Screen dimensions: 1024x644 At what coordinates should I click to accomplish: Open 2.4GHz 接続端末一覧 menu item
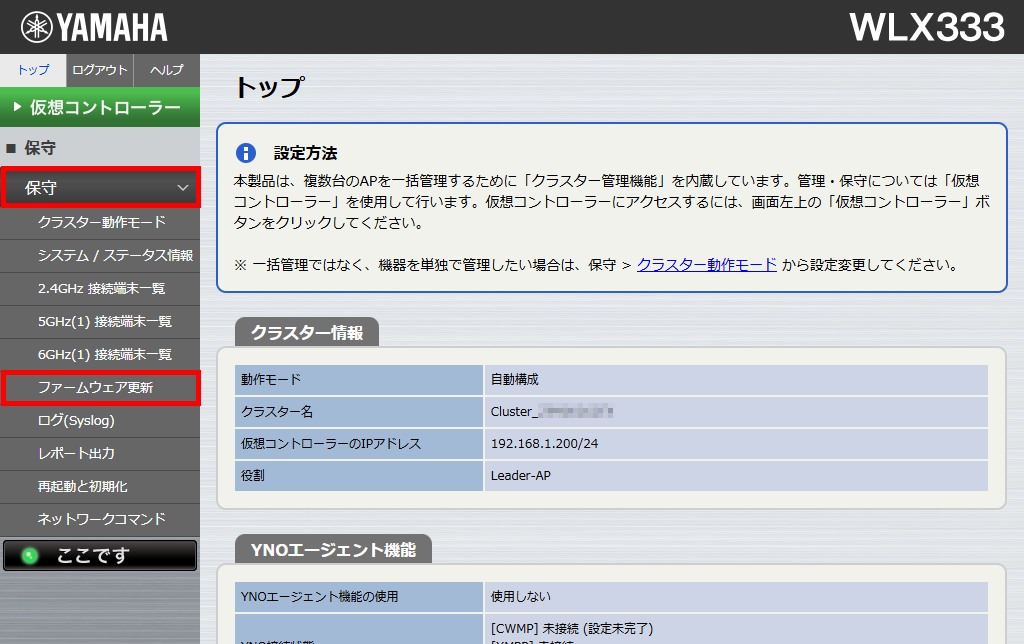(x=100, y=289)
